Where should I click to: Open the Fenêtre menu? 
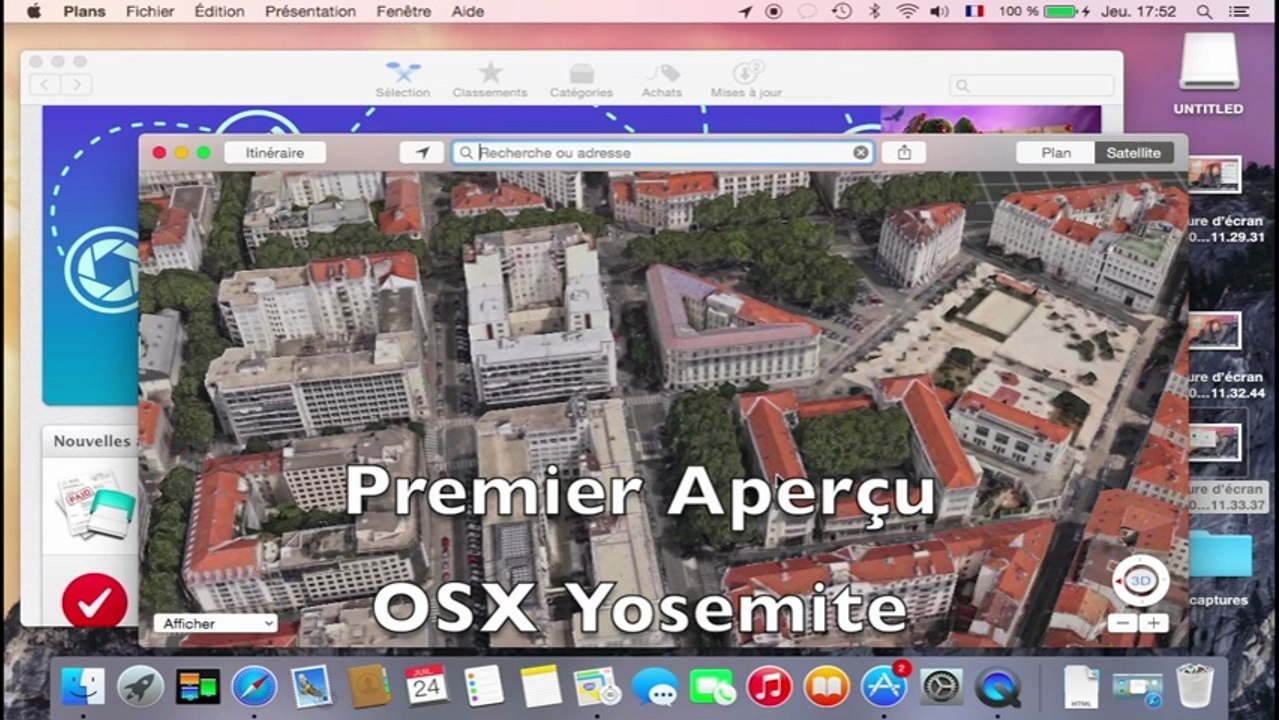tap(404, 11)
